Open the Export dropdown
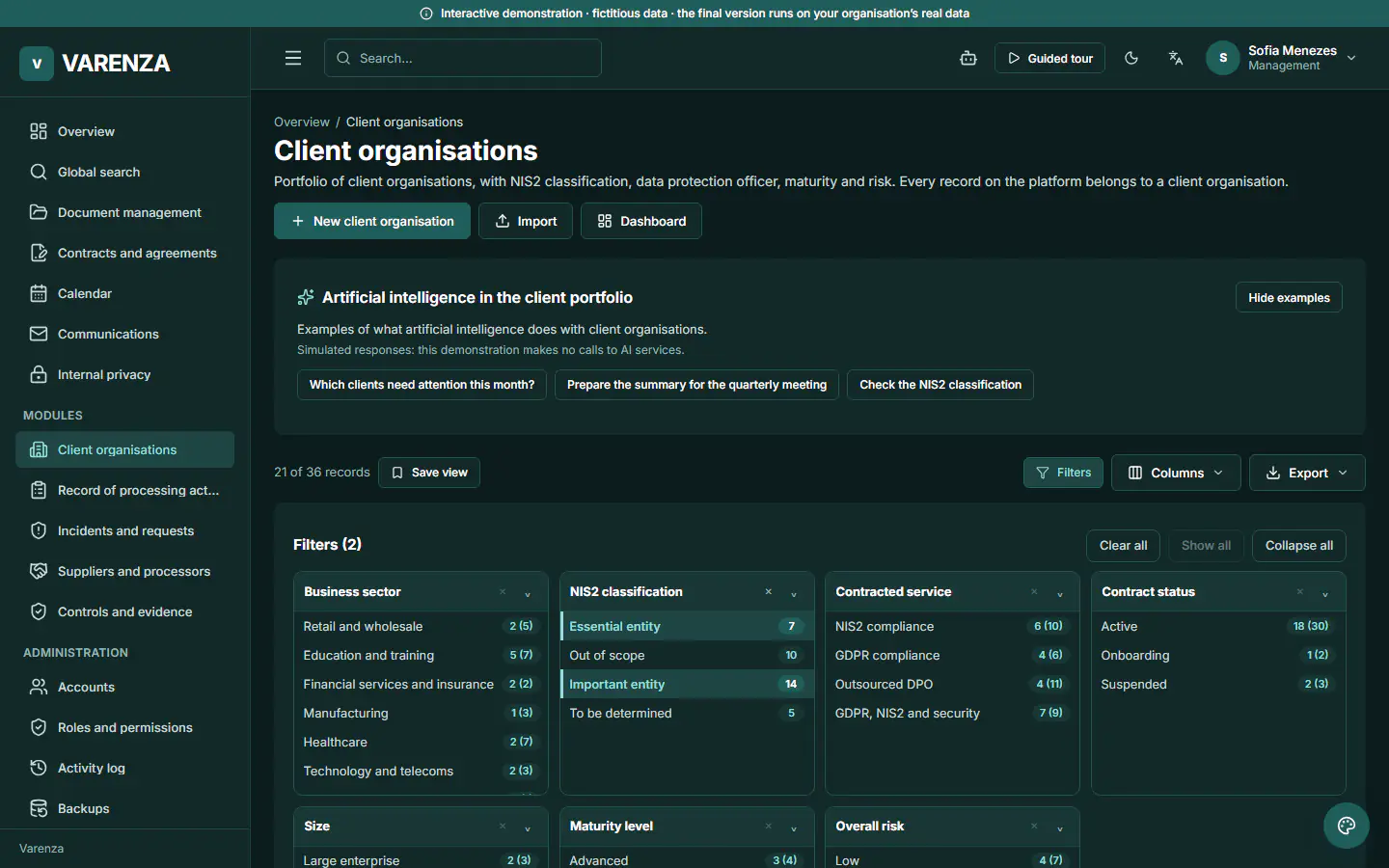The width and height of the screenshot is (1389, 868). tap(1307, 473)
